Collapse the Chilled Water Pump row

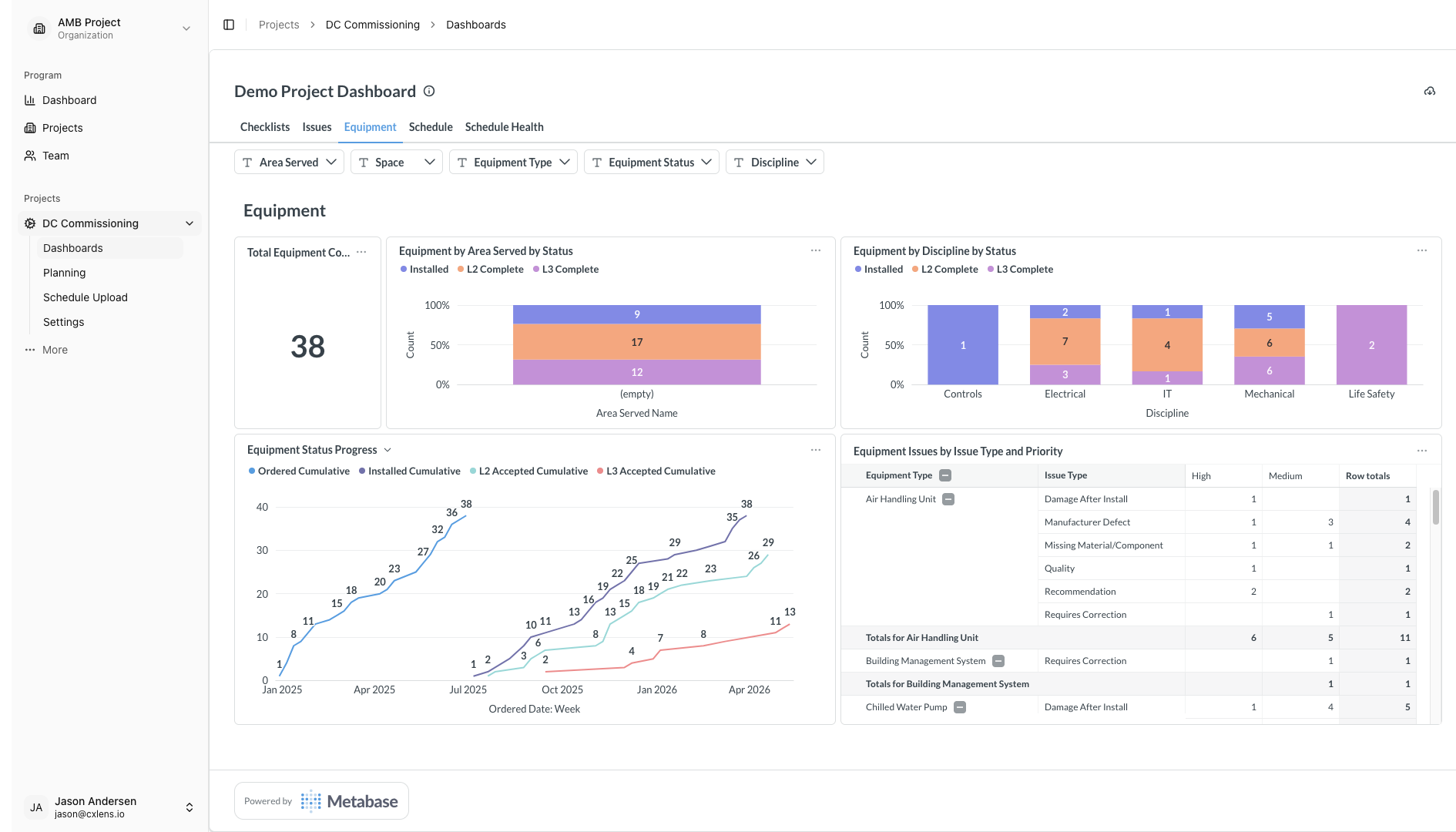pyautogui.click(x=960, y=707)
